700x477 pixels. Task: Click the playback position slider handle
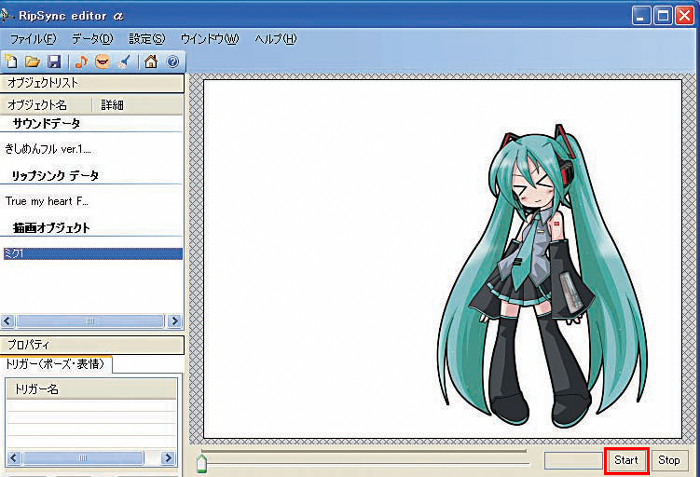coord(202,464)
